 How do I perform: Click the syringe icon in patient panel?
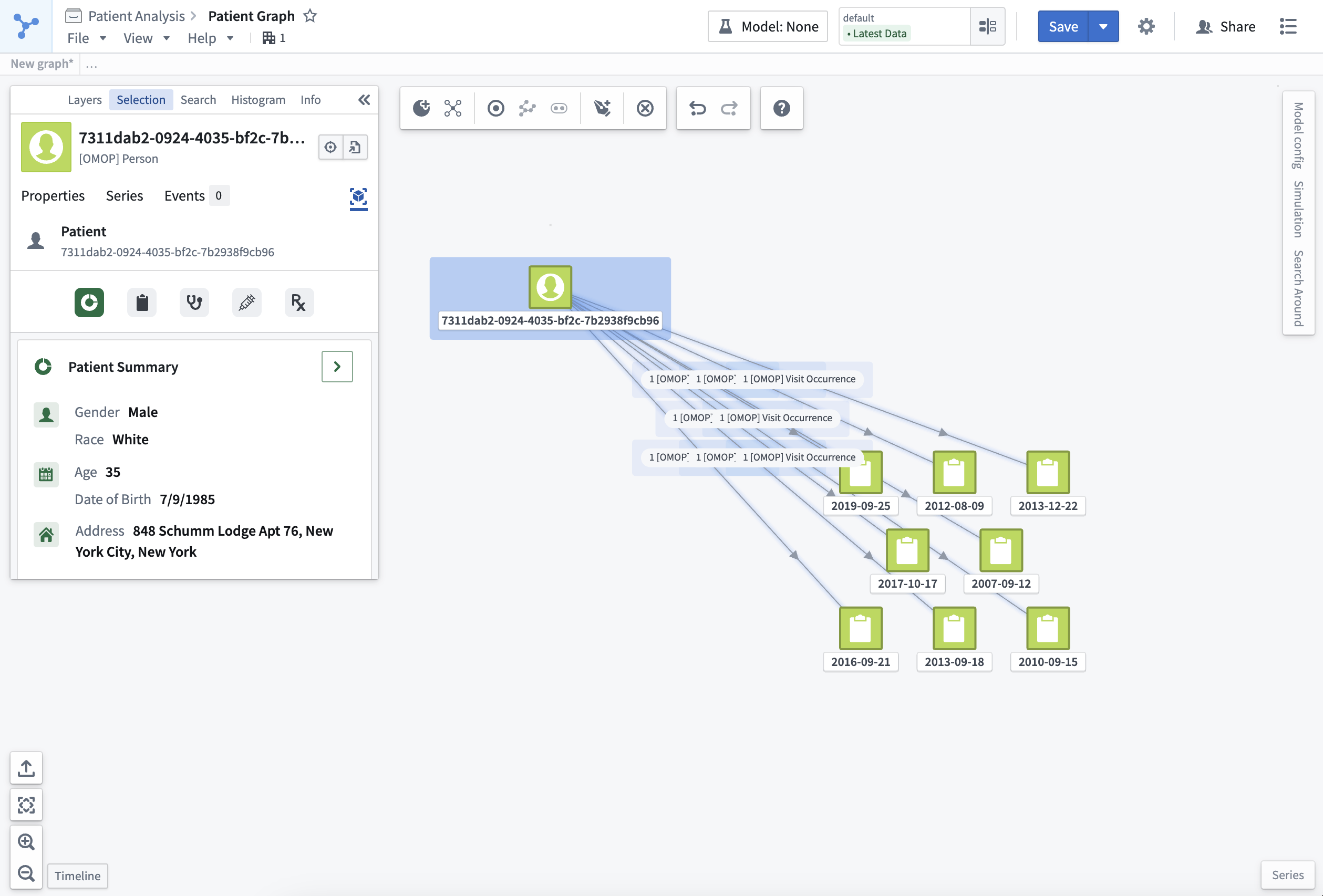(x=246, y=302)
